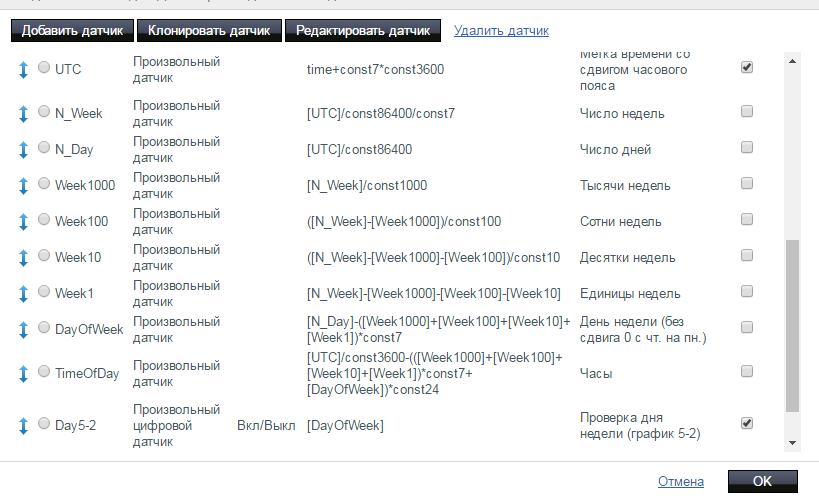Select the Week10 radio button

pyautogui.click(x=43, y=256)
